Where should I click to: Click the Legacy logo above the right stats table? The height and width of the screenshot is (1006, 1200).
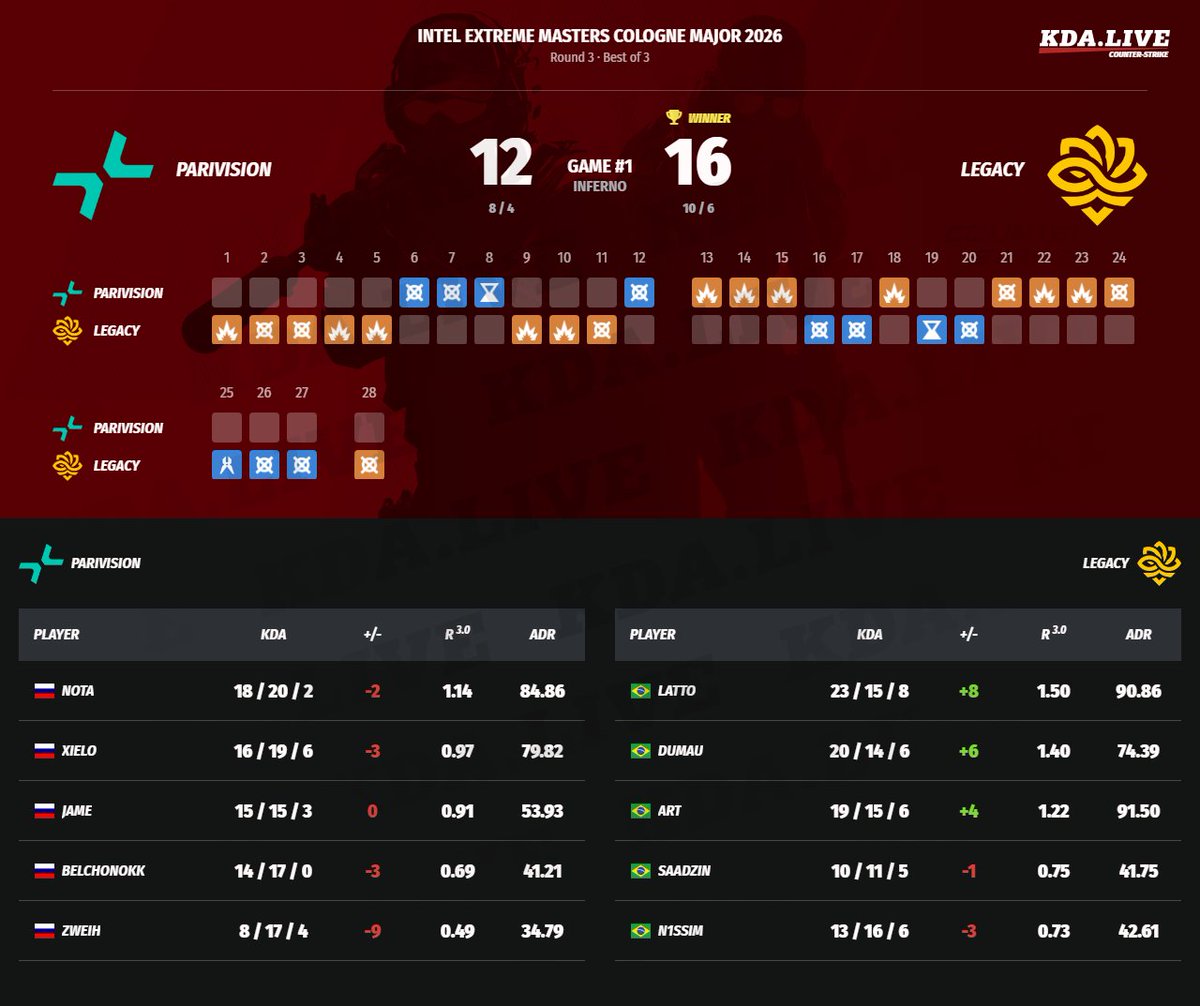tap(1160, 563)
